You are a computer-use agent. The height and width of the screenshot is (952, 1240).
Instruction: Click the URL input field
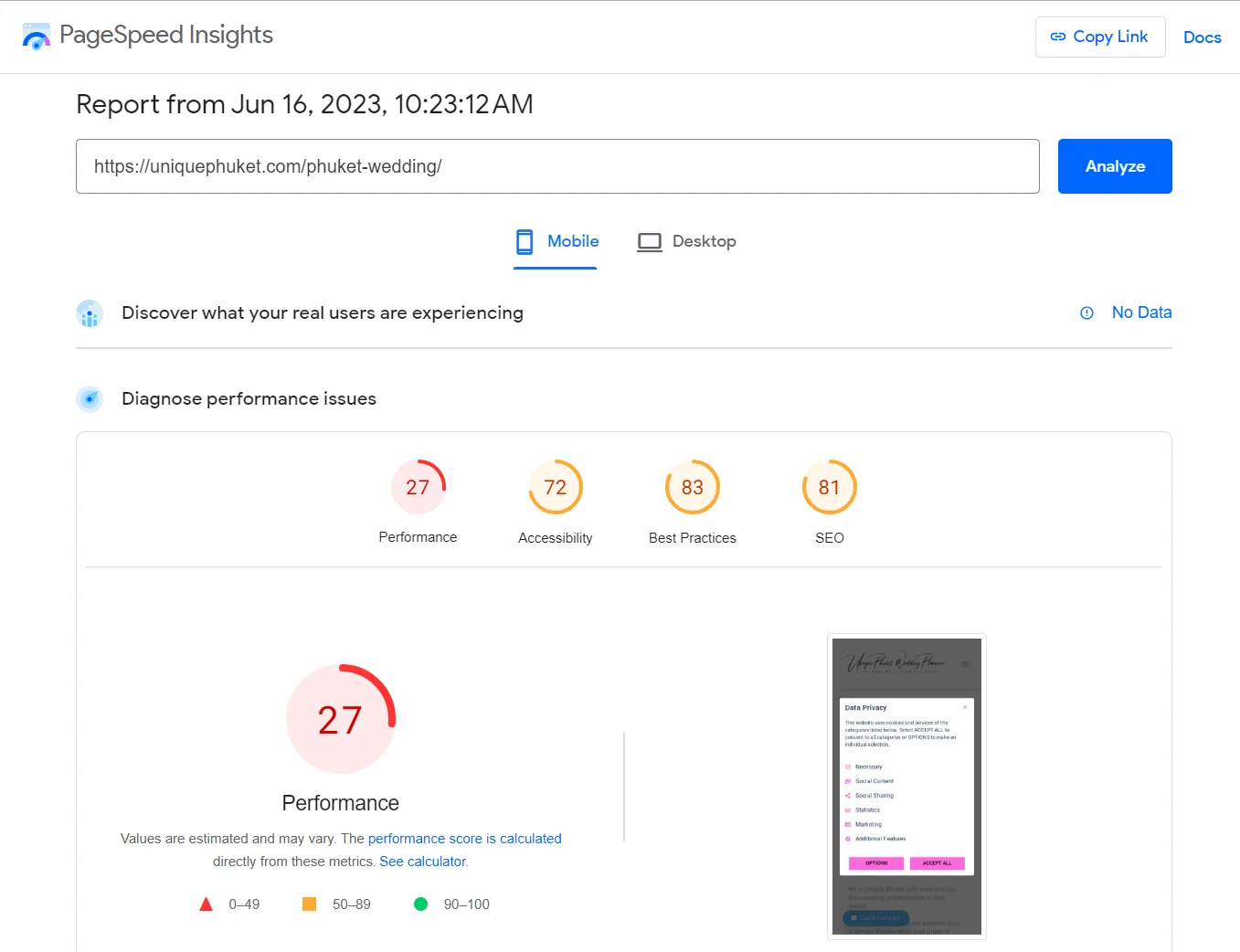point(557,166)
